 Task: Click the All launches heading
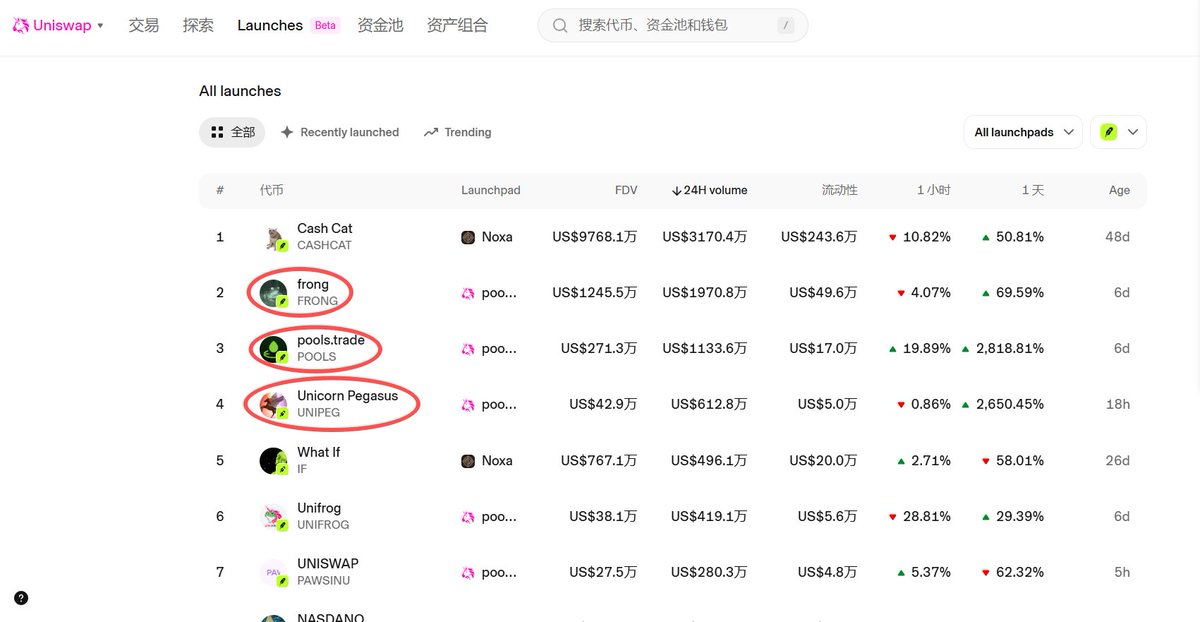pyautogui.click(x=240, y=91)
